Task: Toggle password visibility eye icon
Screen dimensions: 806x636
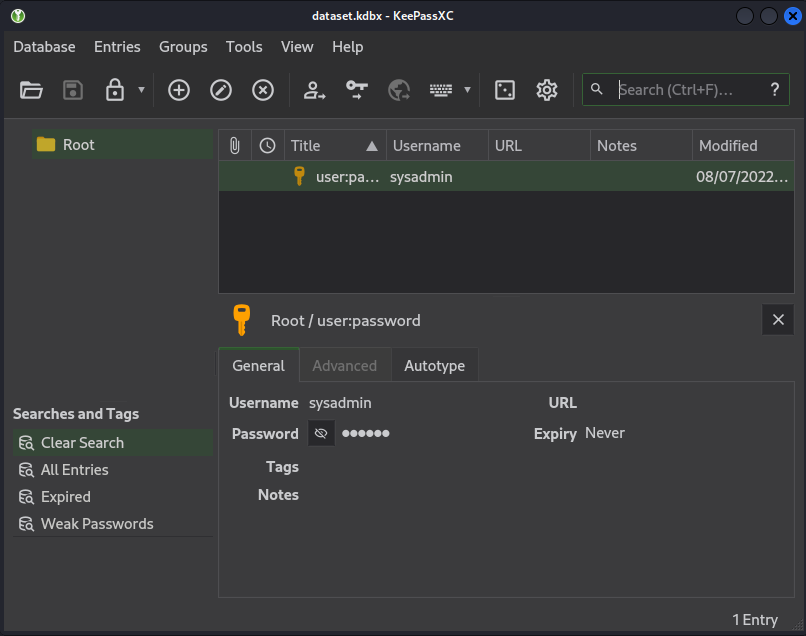Action: [x=321, y=433]
